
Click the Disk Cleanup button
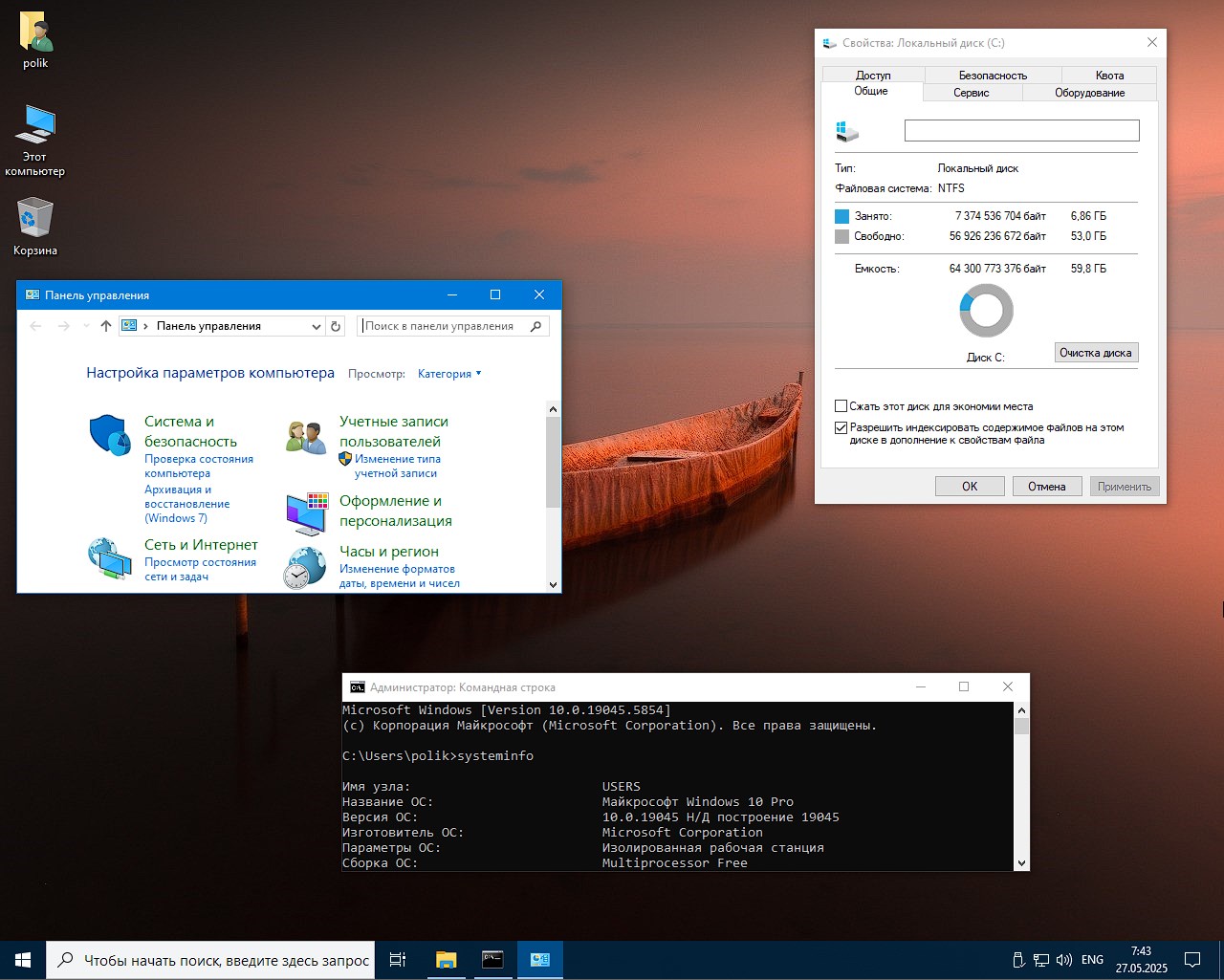1095,353
